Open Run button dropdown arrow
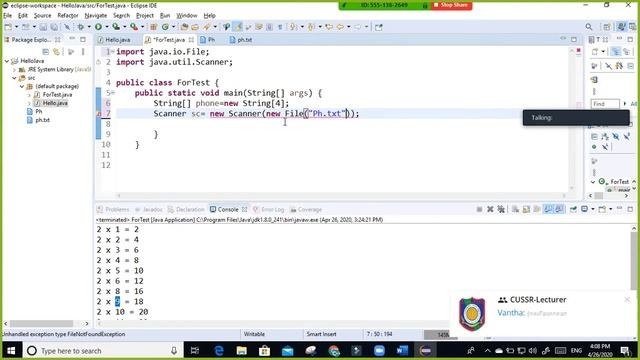Image resolution: width=640 pixels, height=360 pixels. pyautogui.click(x=107, y=27)
